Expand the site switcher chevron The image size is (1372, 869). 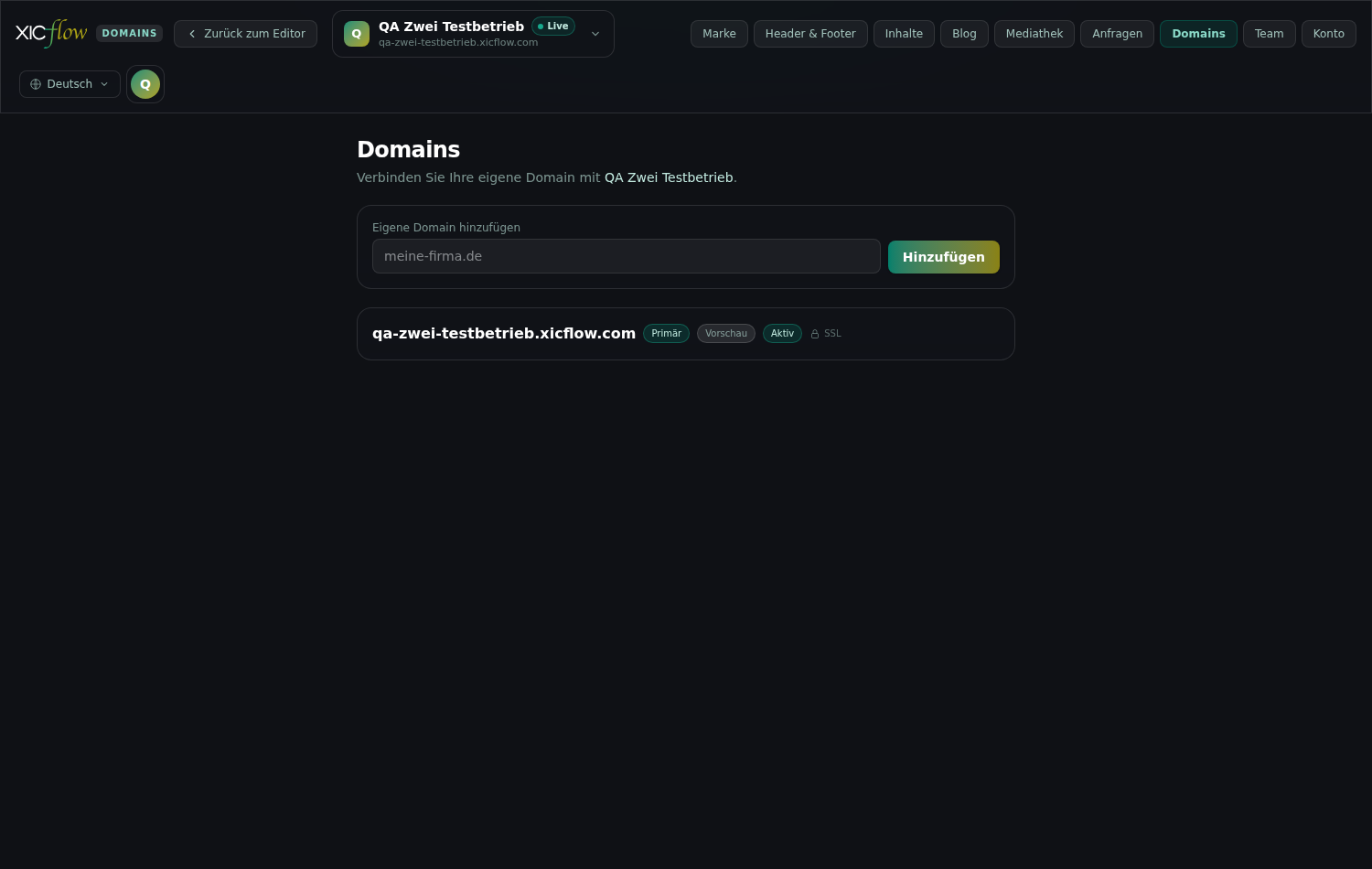(x=595, y=34)
